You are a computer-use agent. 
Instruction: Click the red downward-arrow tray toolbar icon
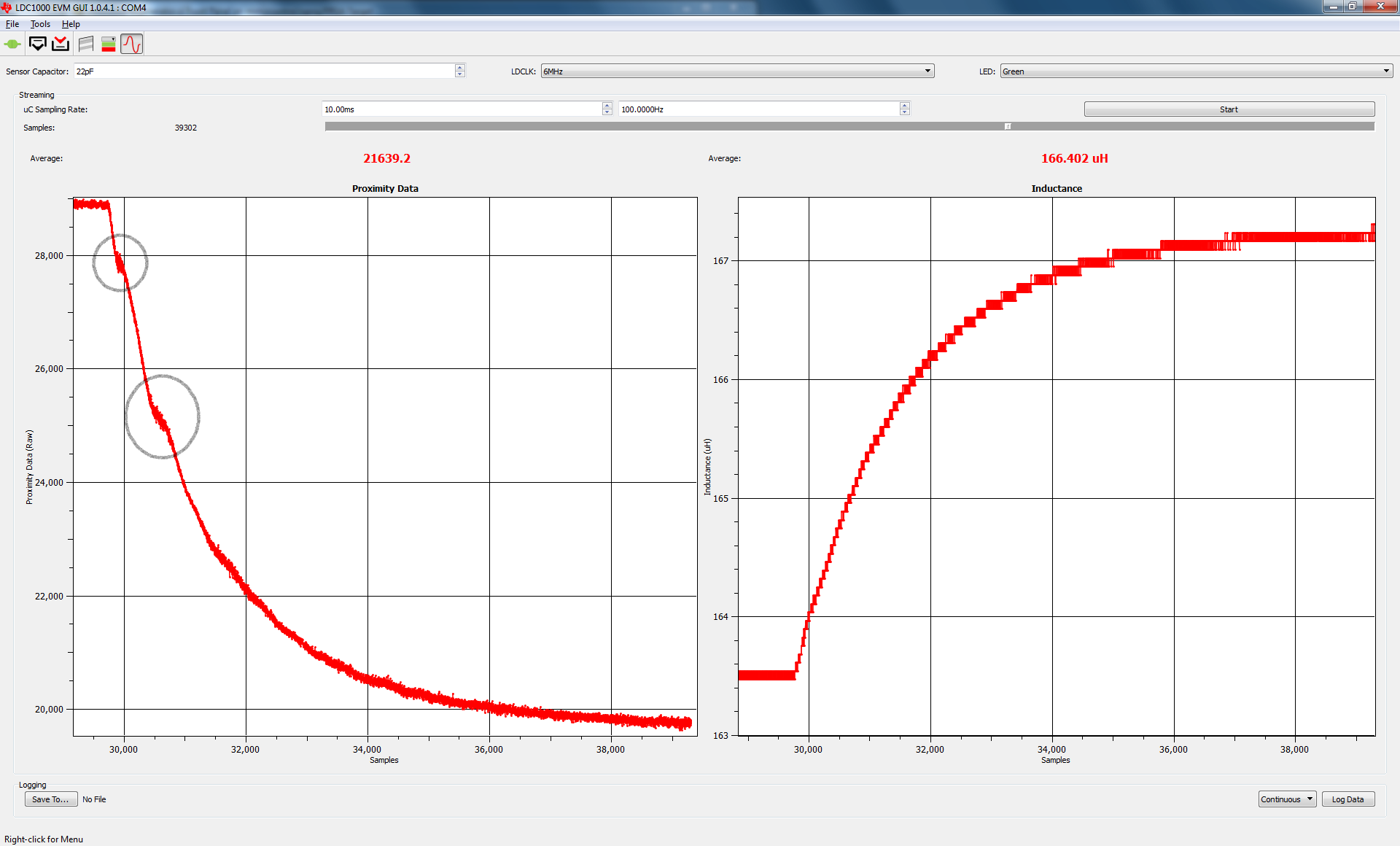(x=61, y=44)
